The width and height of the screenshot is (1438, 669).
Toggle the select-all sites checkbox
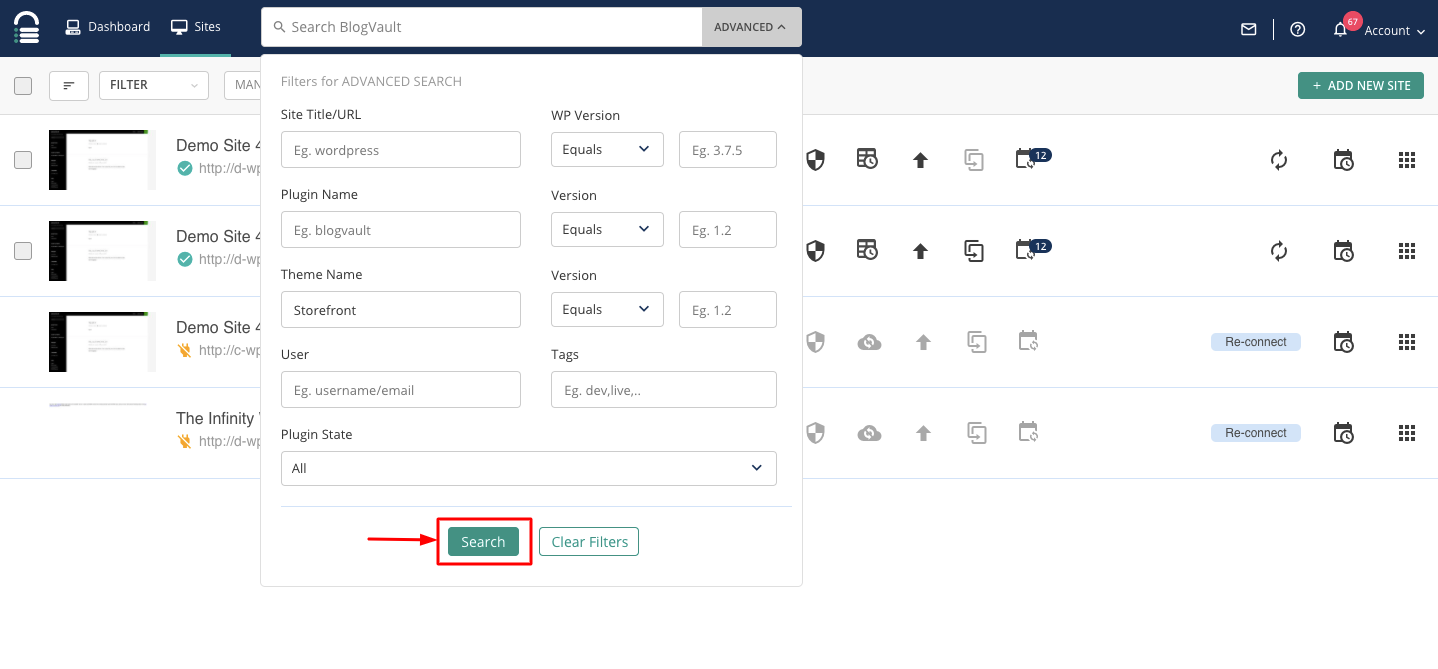tap(23, 86)
